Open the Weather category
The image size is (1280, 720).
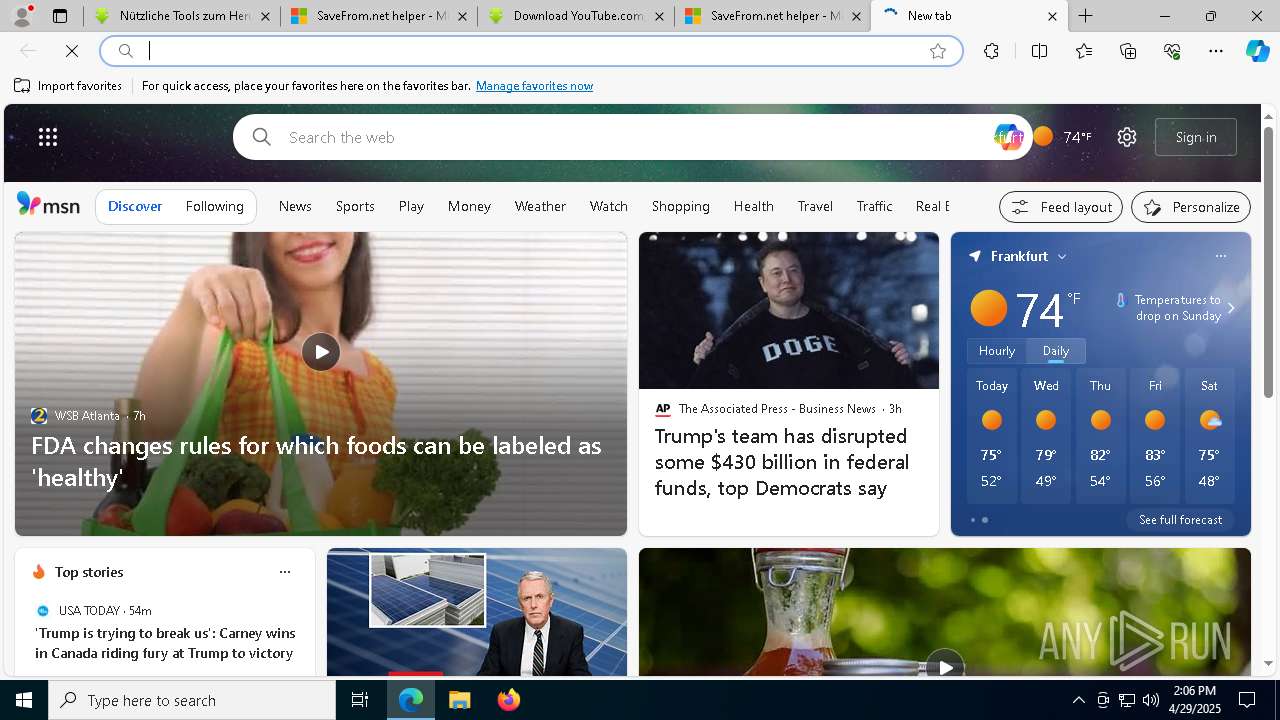point(540,206)
